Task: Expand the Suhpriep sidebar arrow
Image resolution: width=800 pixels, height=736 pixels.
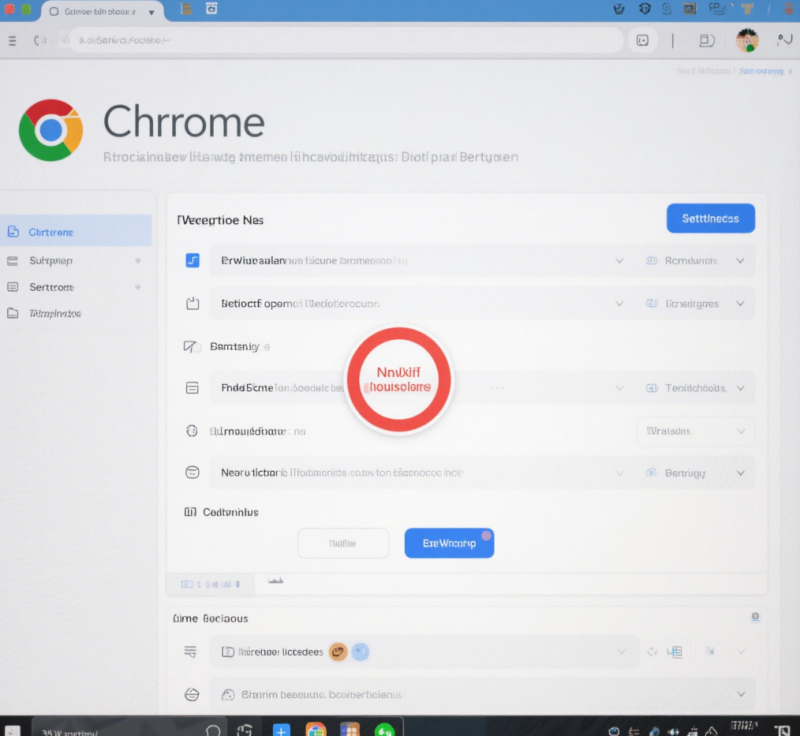Action: (138, 261)
